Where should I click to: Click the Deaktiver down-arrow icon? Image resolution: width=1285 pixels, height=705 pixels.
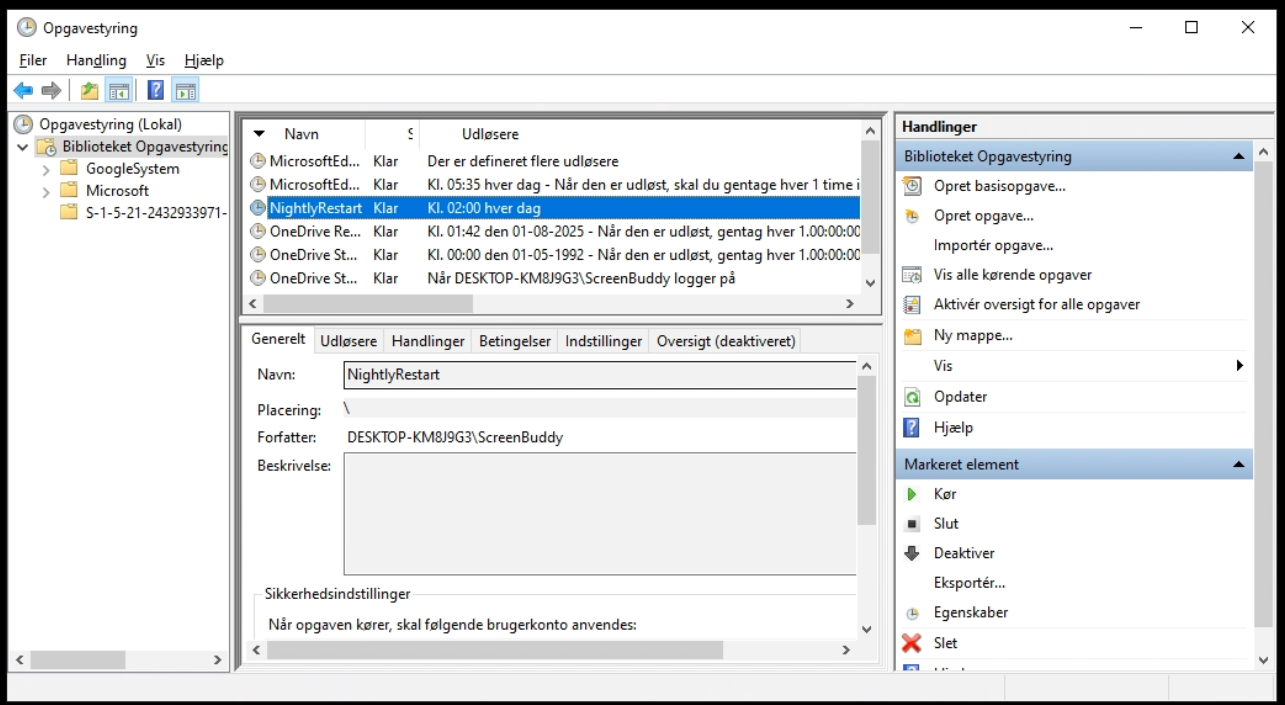click(x=911, y=553)
